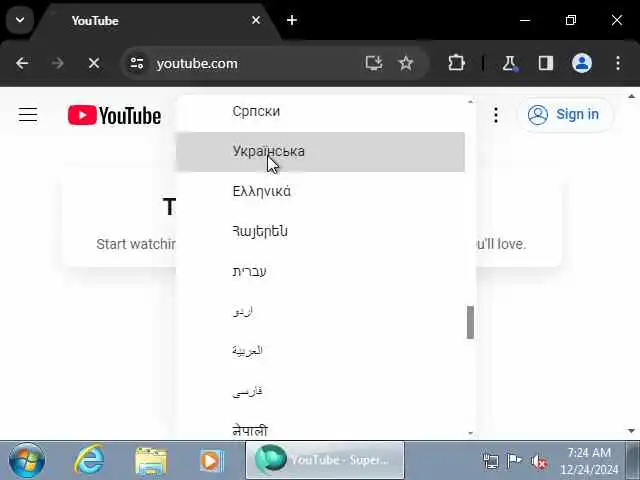
Task: View site information icon in address bar
Action: pyautogui.click(x=137, y=63)
